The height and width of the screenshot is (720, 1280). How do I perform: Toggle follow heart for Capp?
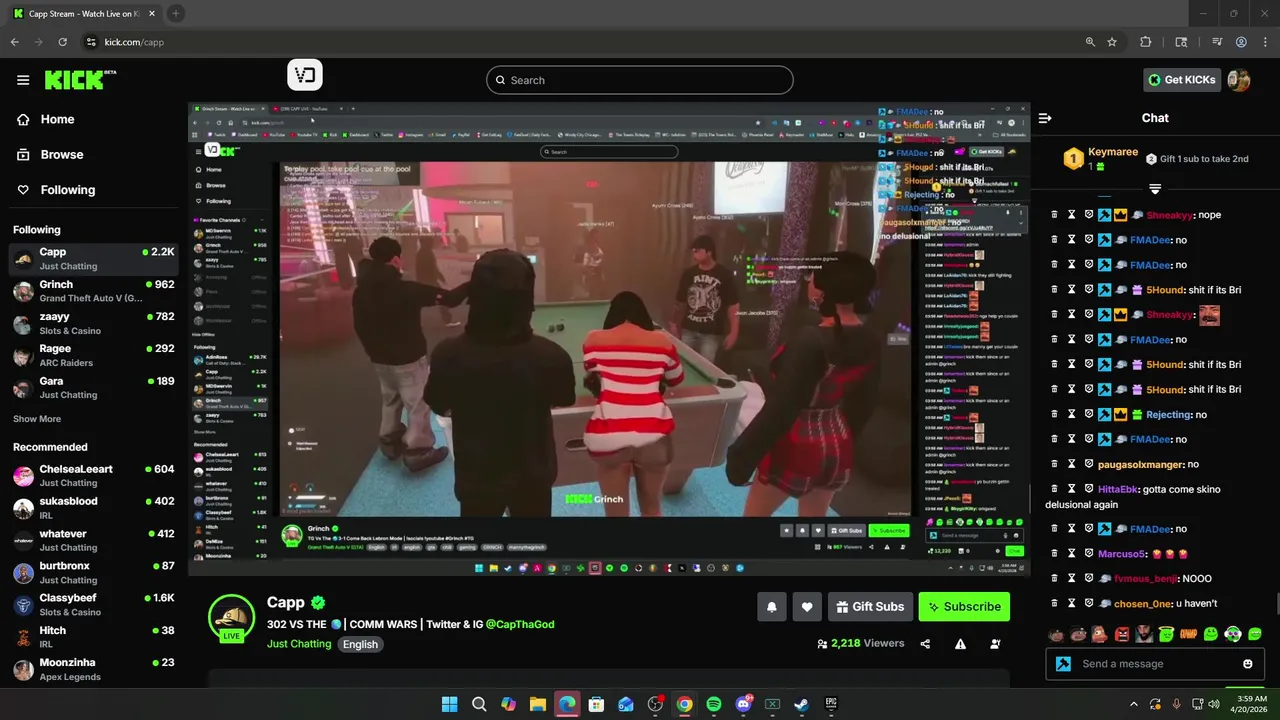[x=807, y=607]
